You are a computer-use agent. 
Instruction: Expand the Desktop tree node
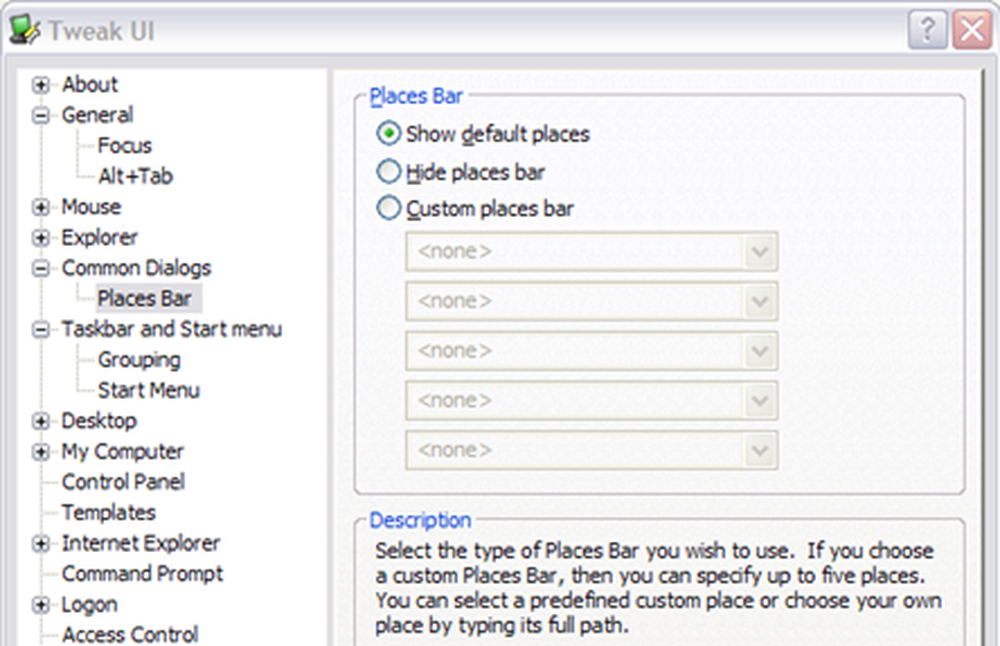(x=41, y=422)
